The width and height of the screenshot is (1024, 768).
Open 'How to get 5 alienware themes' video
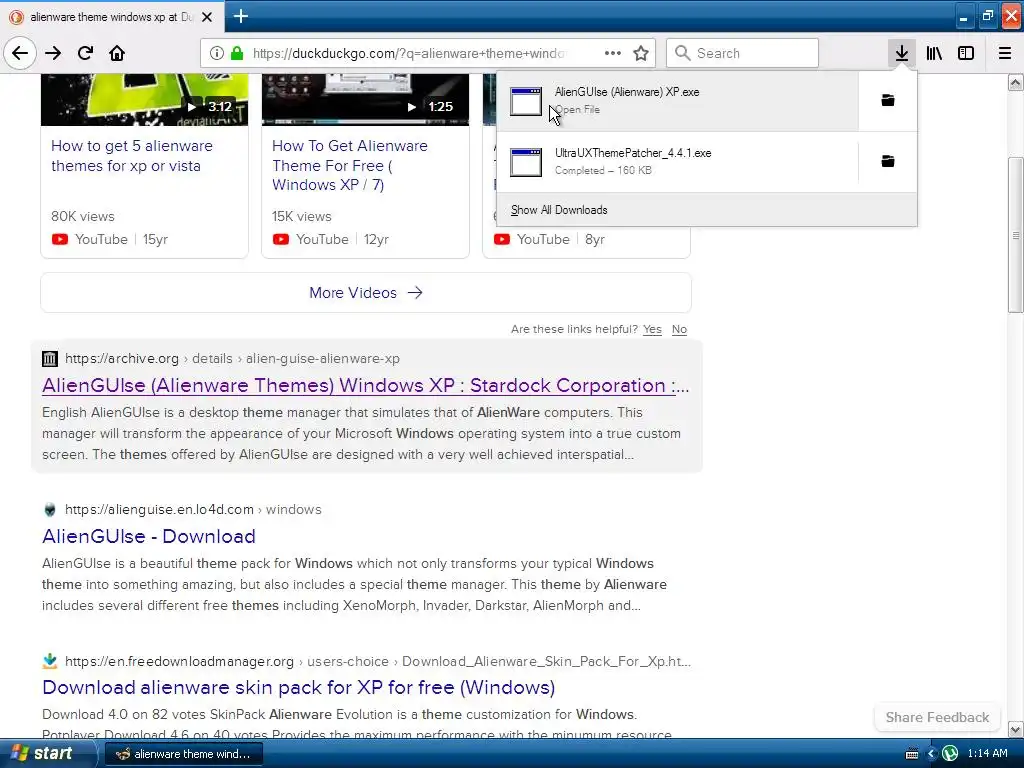132,155
